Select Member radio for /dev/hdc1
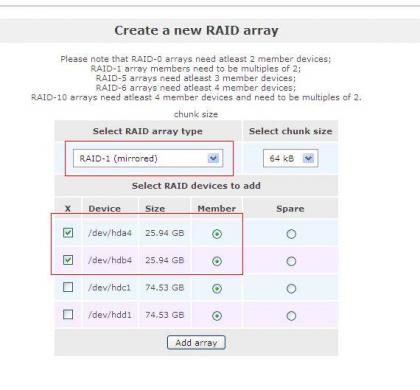This screenshot has width=420, height=390. (x=217, y=289)
